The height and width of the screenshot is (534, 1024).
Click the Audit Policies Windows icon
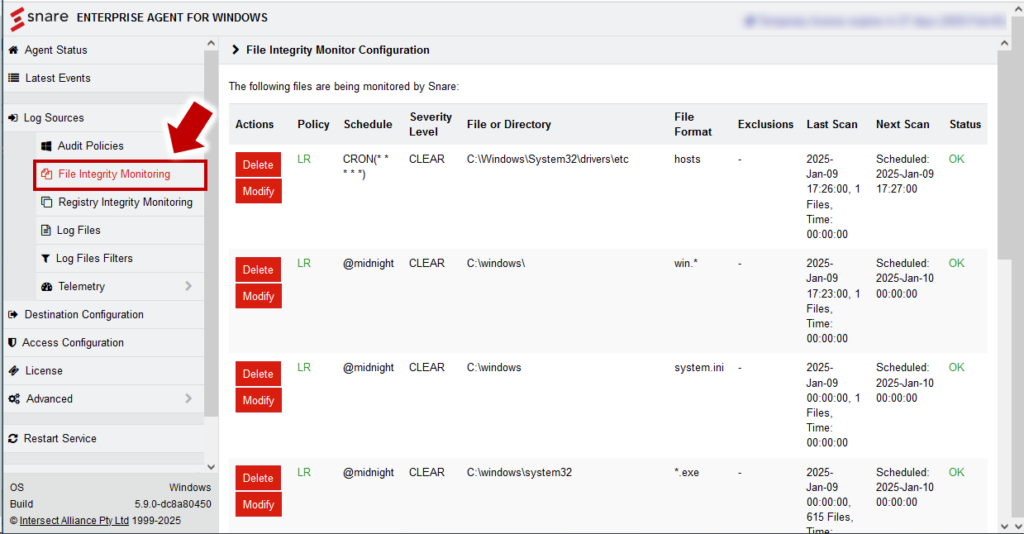click(x=46, y=146)
